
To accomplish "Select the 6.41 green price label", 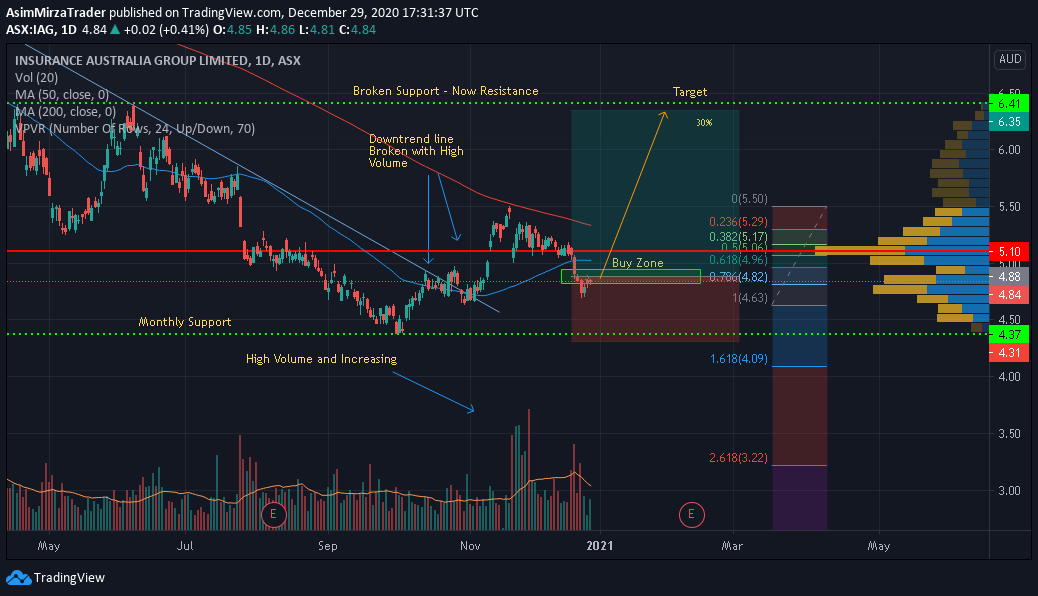I will click(1009, 104).
